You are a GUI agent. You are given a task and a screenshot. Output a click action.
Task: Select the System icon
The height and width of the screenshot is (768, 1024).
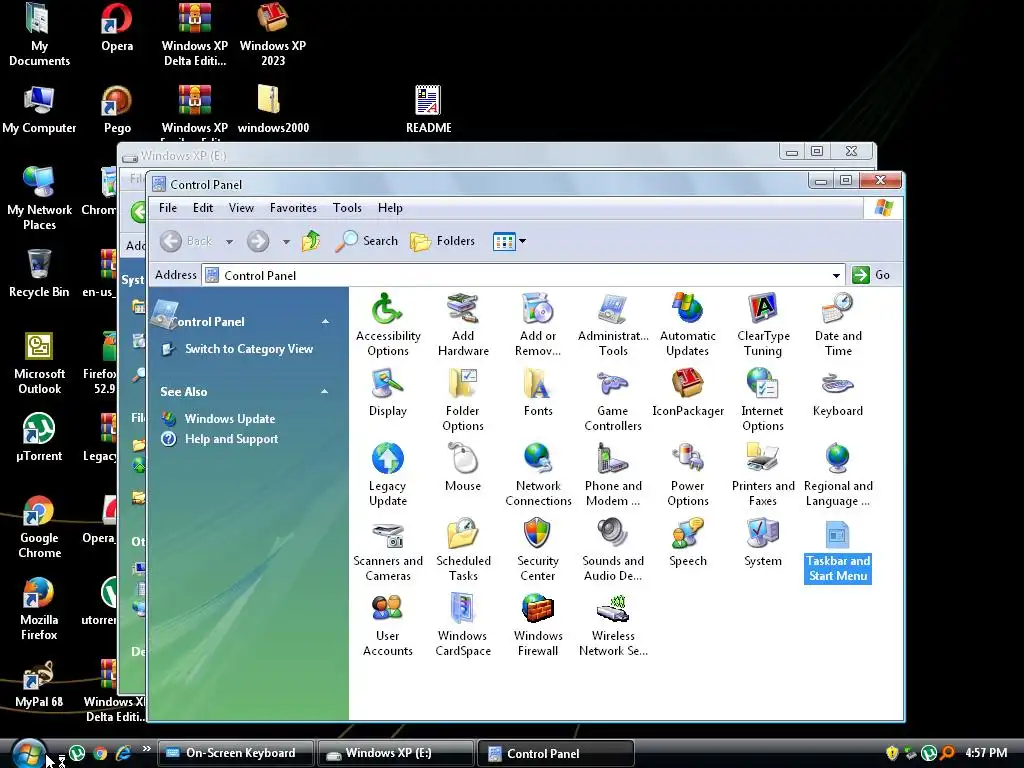(x=763, y=543)
